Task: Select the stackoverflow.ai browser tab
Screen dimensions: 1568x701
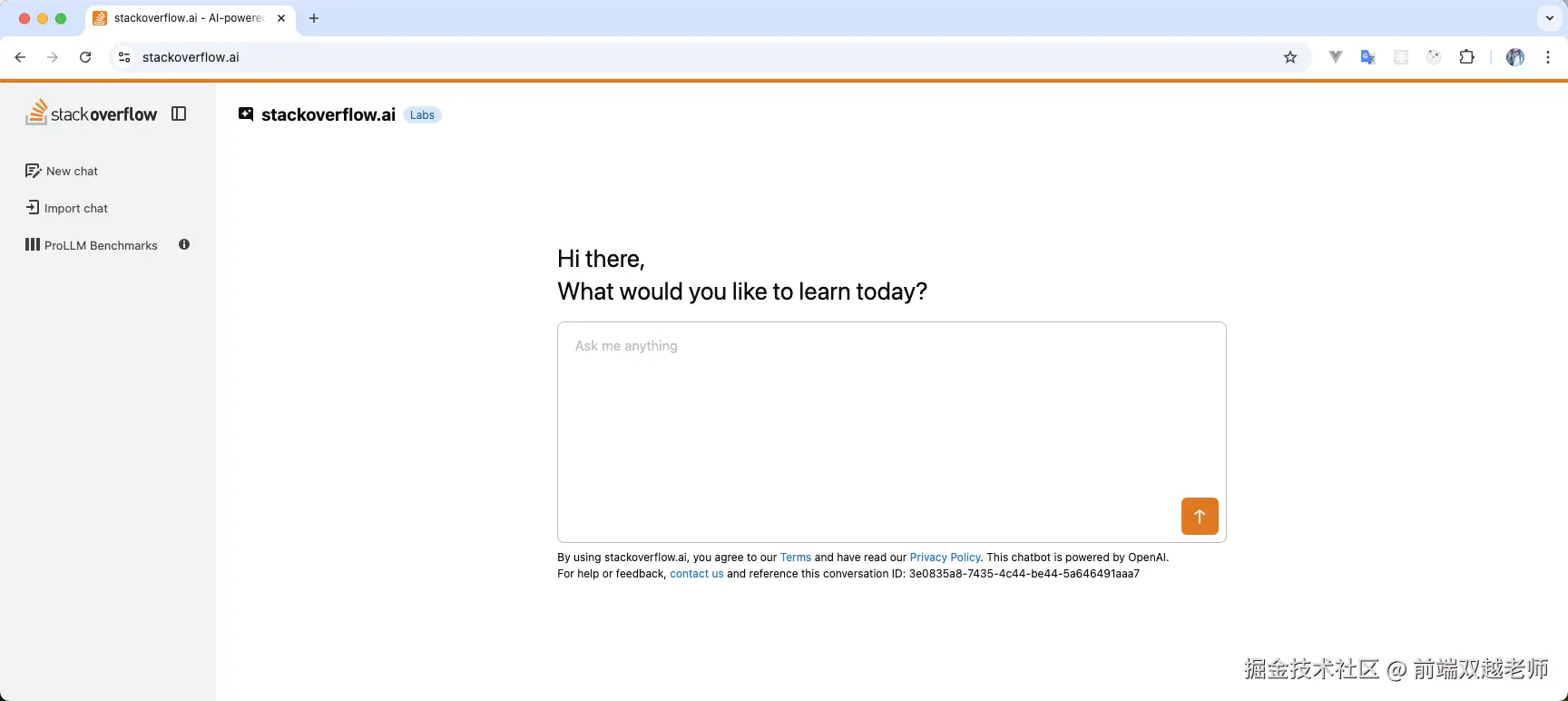Action: point(191,18)
